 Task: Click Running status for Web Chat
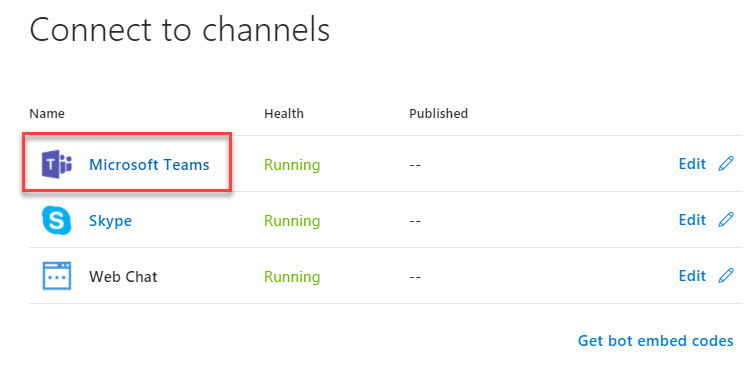point(292,277)
